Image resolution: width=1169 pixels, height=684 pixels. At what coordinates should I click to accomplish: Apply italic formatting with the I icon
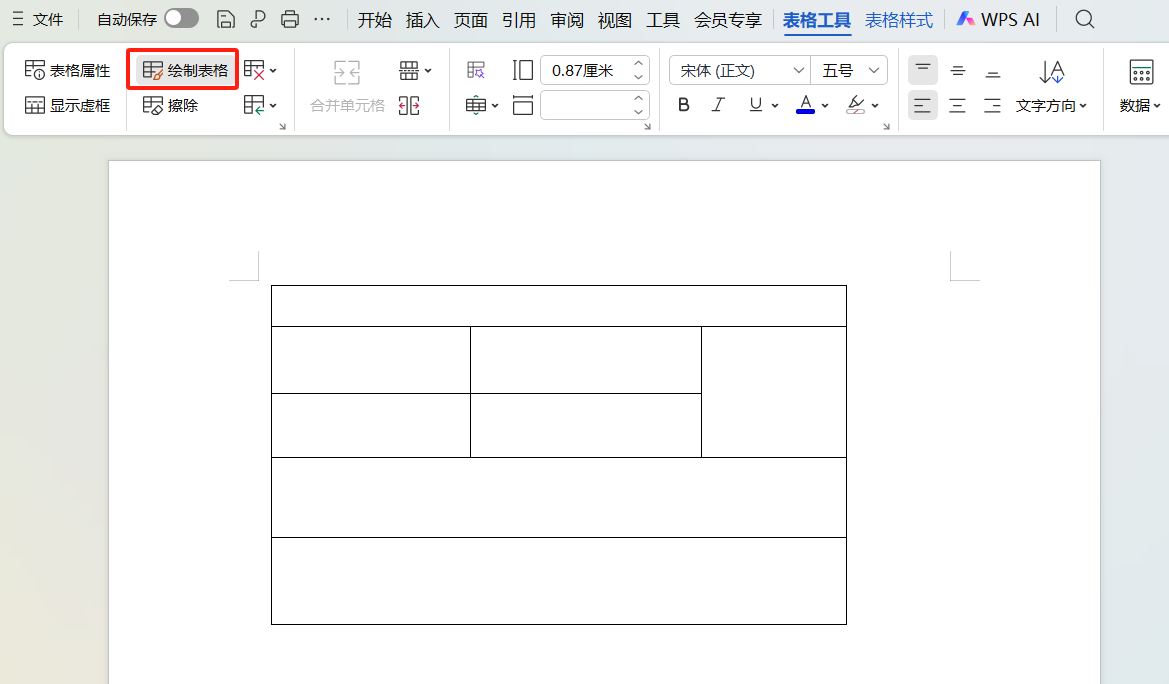tap(718, 104)
